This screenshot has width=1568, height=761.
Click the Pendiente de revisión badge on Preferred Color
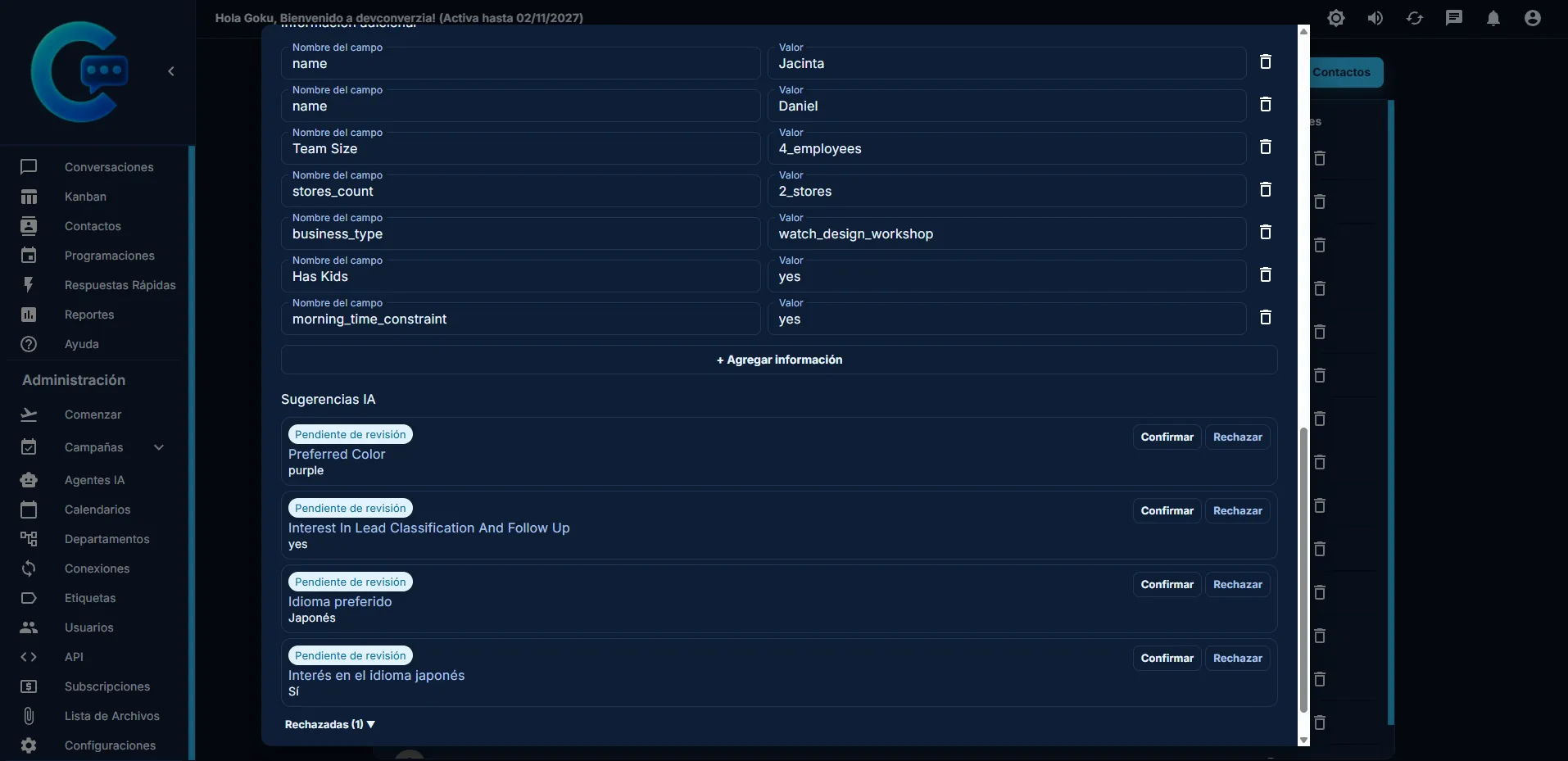(x=350, y=434)
